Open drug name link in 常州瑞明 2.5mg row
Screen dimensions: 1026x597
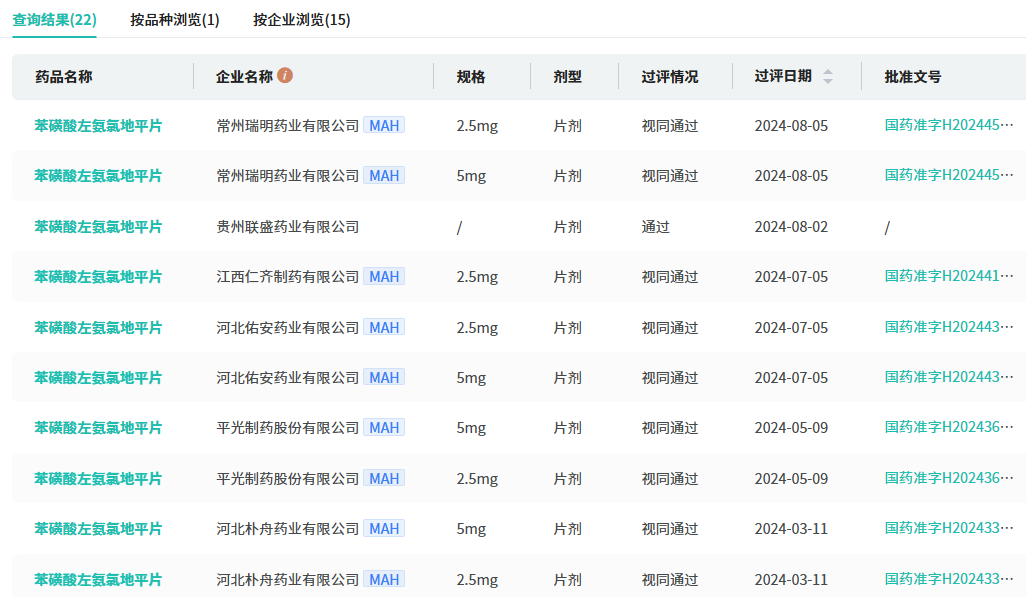[98, 126]
